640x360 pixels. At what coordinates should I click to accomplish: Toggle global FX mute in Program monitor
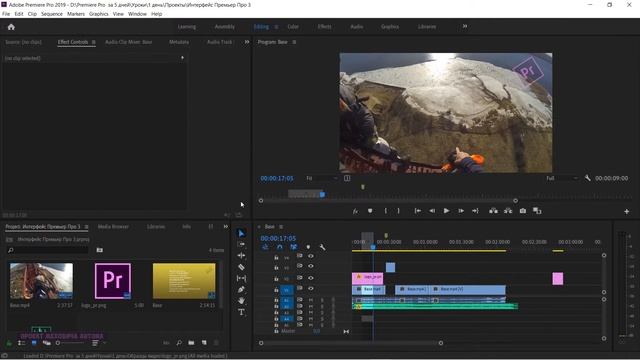[355, 211]
